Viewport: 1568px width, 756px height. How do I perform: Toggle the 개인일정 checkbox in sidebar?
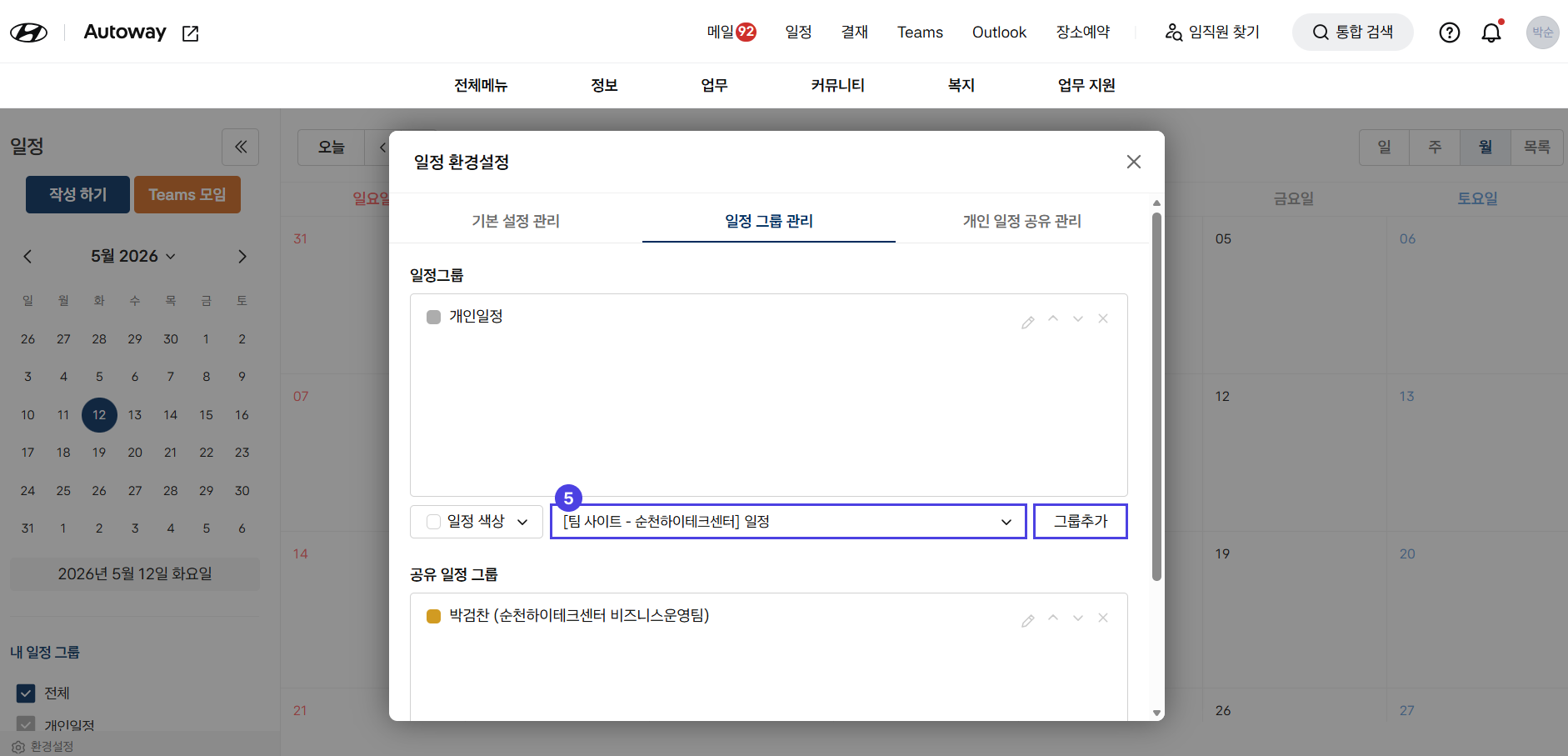26,724
